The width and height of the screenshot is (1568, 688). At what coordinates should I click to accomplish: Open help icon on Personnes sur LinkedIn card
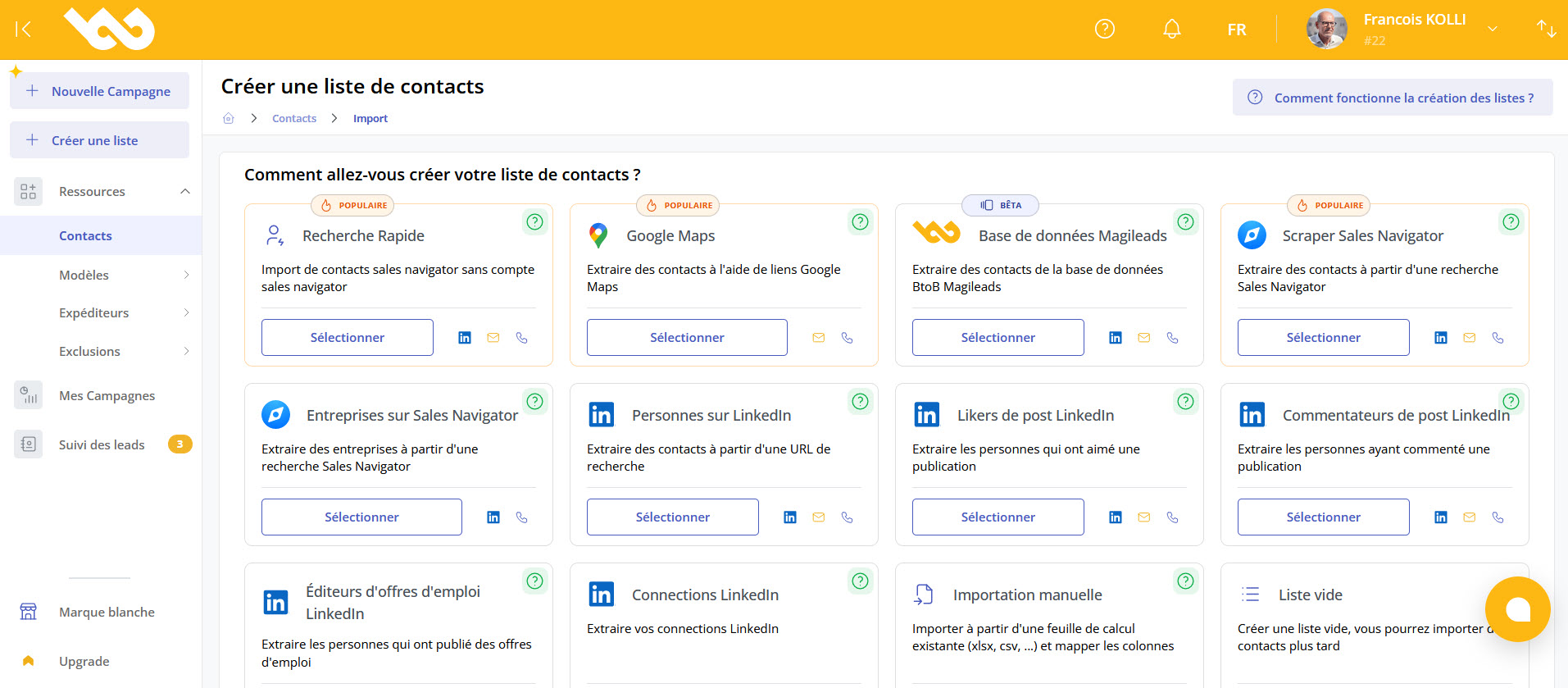coord(860,401)
